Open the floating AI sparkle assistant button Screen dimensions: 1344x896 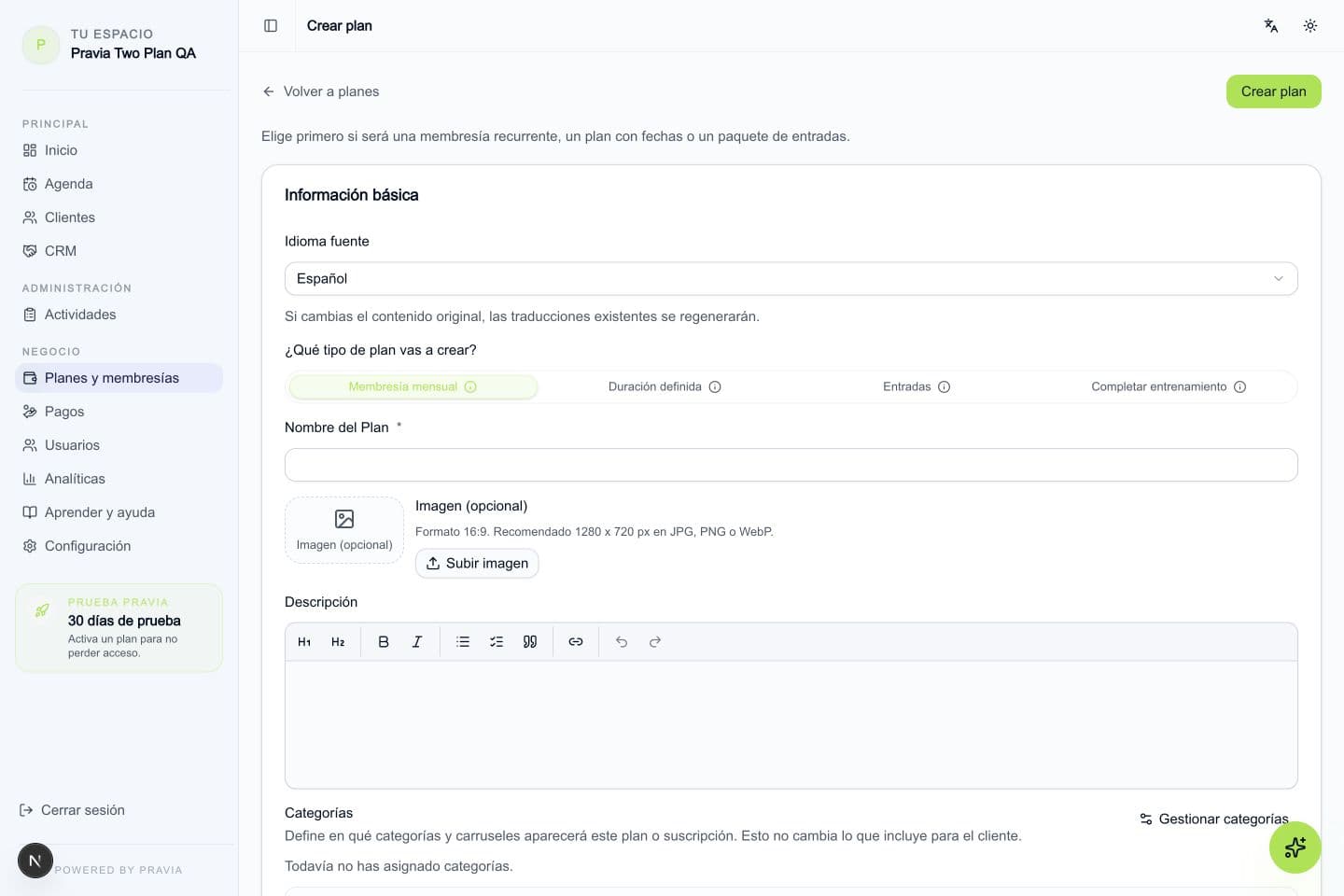[x=1295, y=847]
